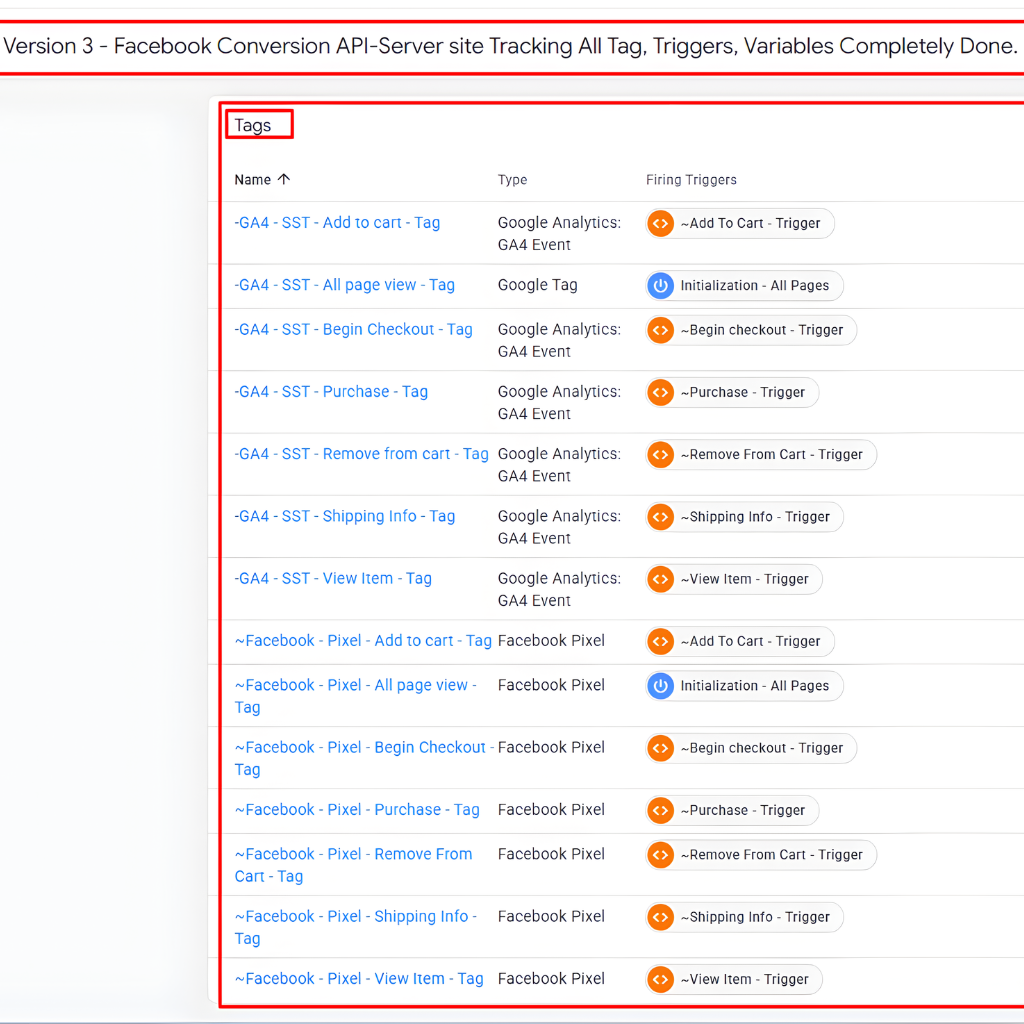This screenshot has height=1024, width=1024.
Task: Click the event icon on GA4 ~View Item Trigger
Action: 660,579
